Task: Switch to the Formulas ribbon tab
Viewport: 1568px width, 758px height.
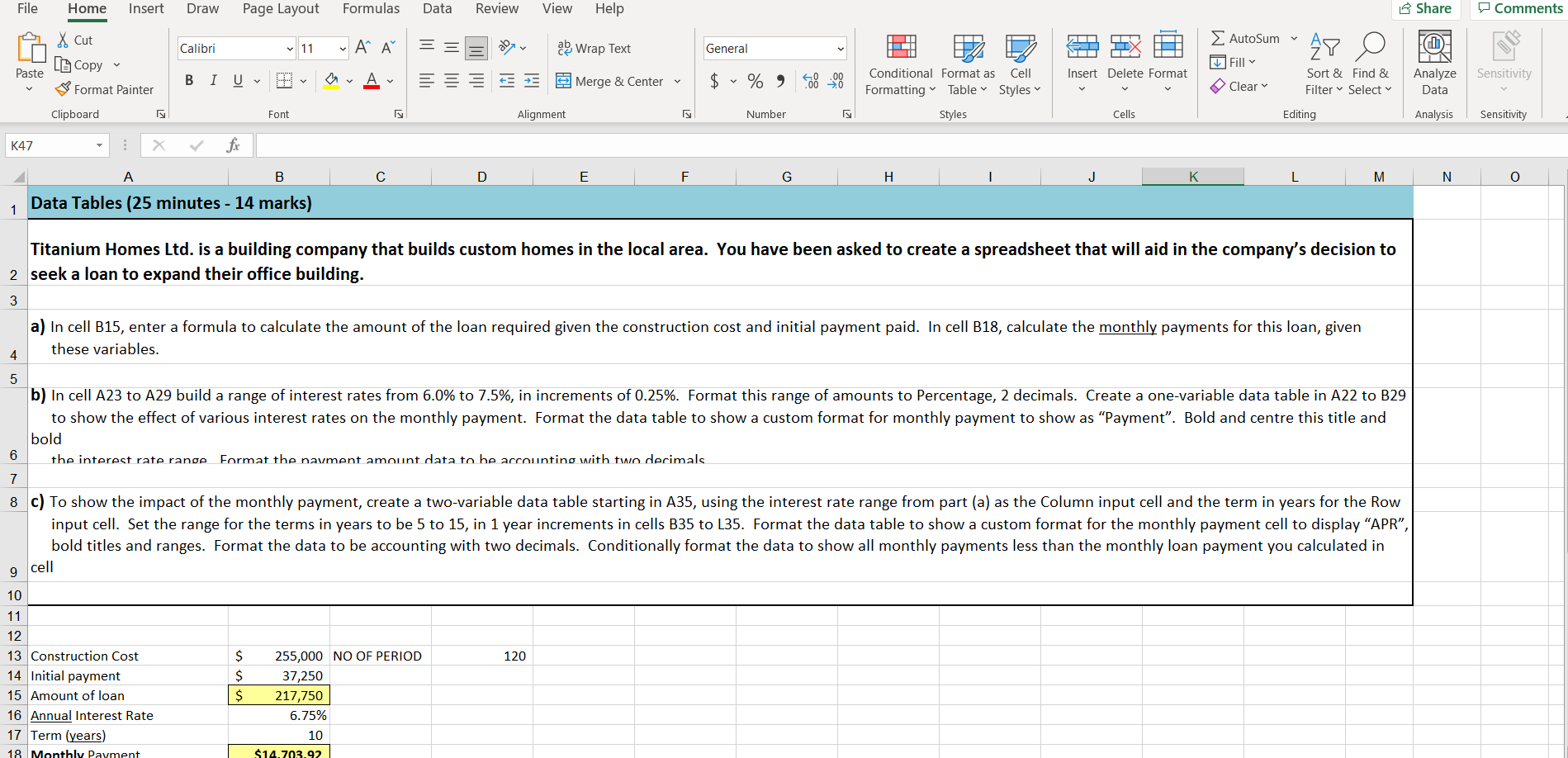Action: tap(371, 9)
